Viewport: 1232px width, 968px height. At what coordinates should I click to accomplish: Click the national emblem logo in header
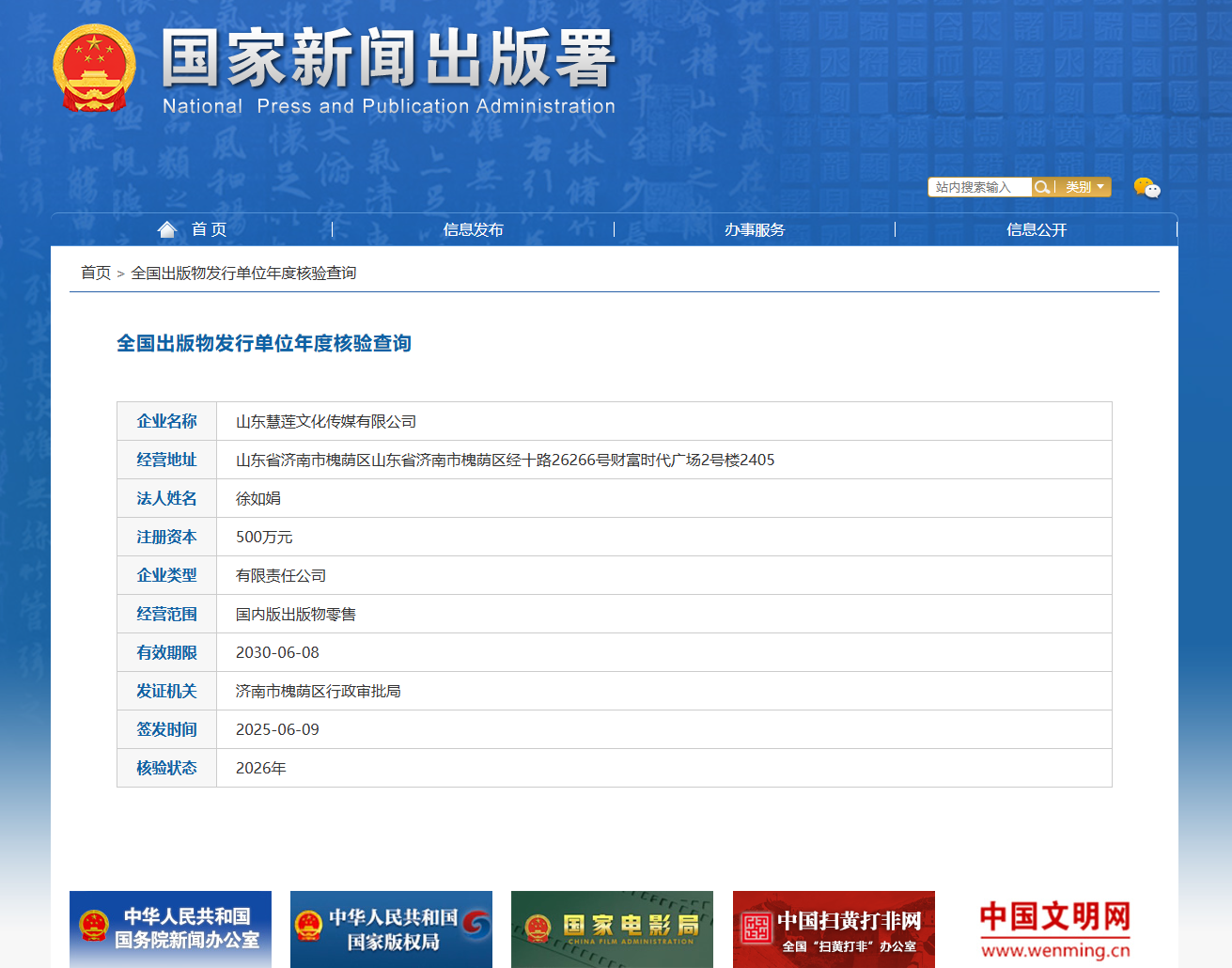click(x=94, y=68)
